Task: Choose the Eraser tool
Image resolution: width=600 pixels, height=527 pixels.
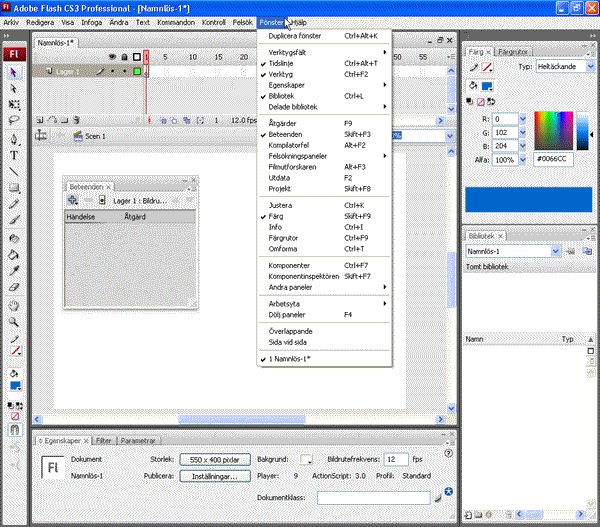Action: pos(14,285)
